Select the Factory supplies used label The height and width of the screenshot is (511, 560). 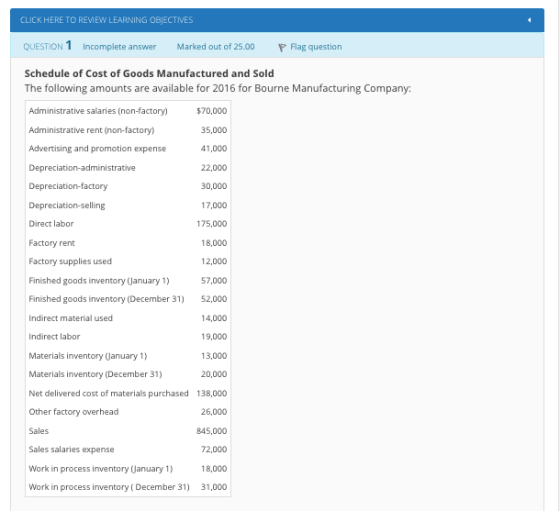click(x=70, y=262)
